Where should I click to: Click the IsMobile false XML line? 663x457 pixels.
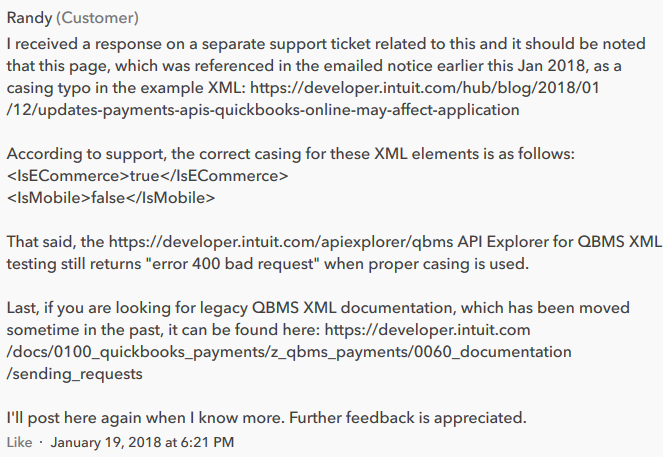click(111, 198)
